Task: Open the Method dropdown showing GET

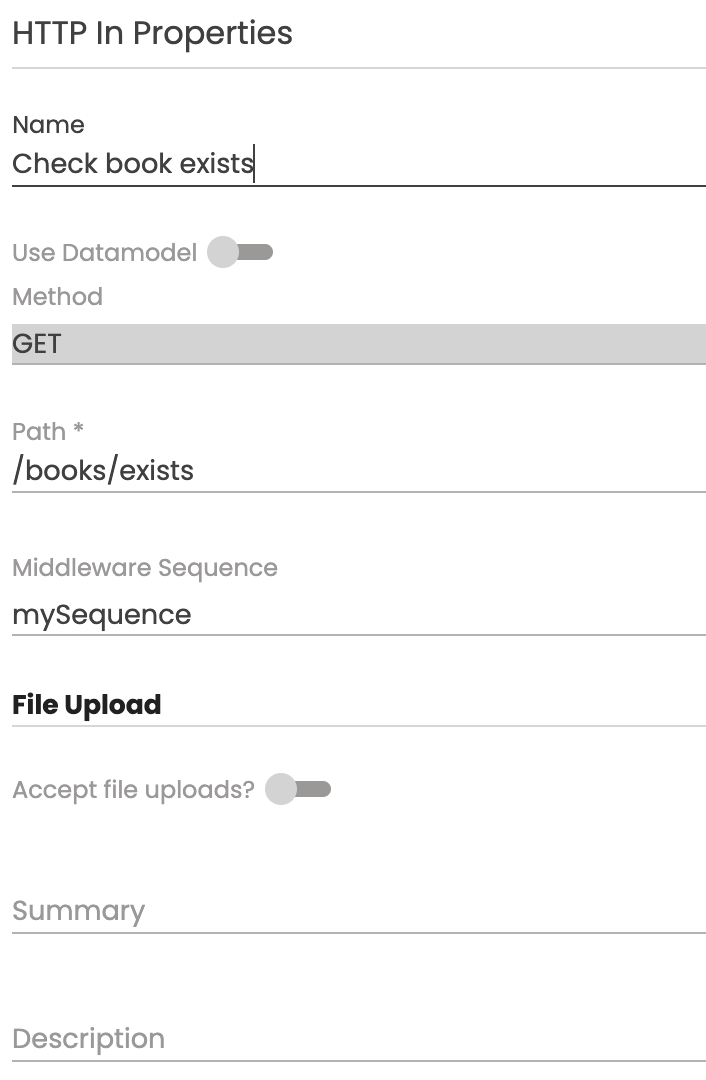Action: 358,344
